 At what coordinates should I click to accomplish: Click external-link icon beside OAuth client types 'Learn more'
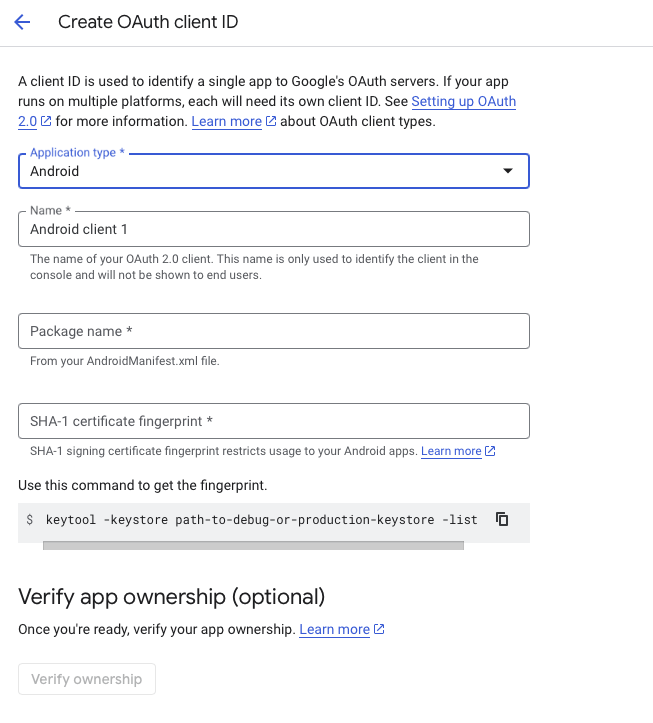[x=271, y=122]
